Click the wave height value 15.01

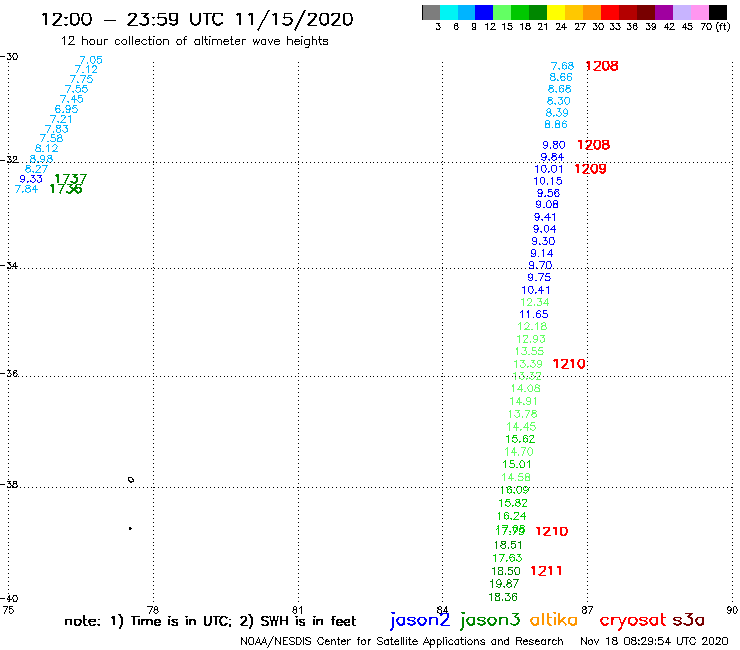tap(517, 464)
